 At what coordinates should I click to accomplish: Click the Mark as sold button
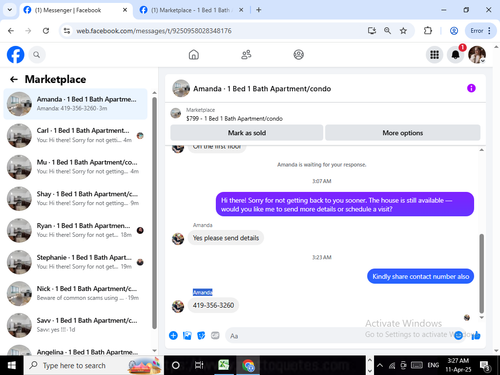pos(247,133)
